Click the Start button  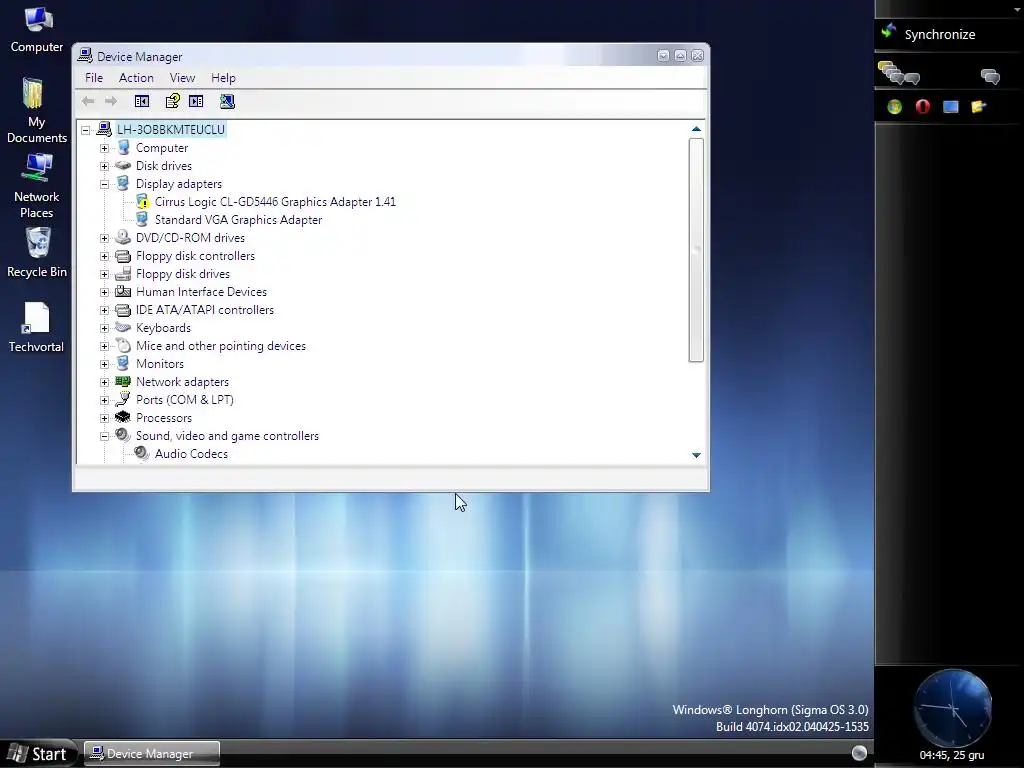click(39, 754)
